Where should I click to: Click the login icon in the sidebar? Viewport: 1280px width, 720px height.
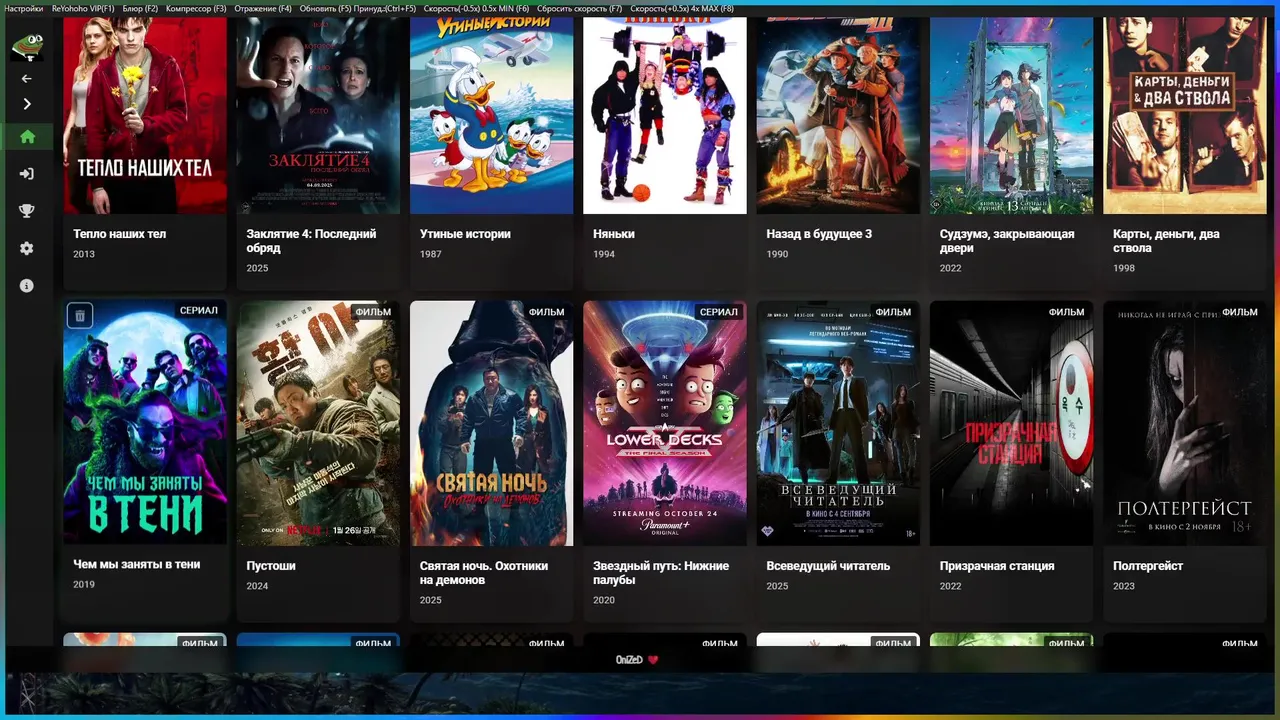(27, 174)
